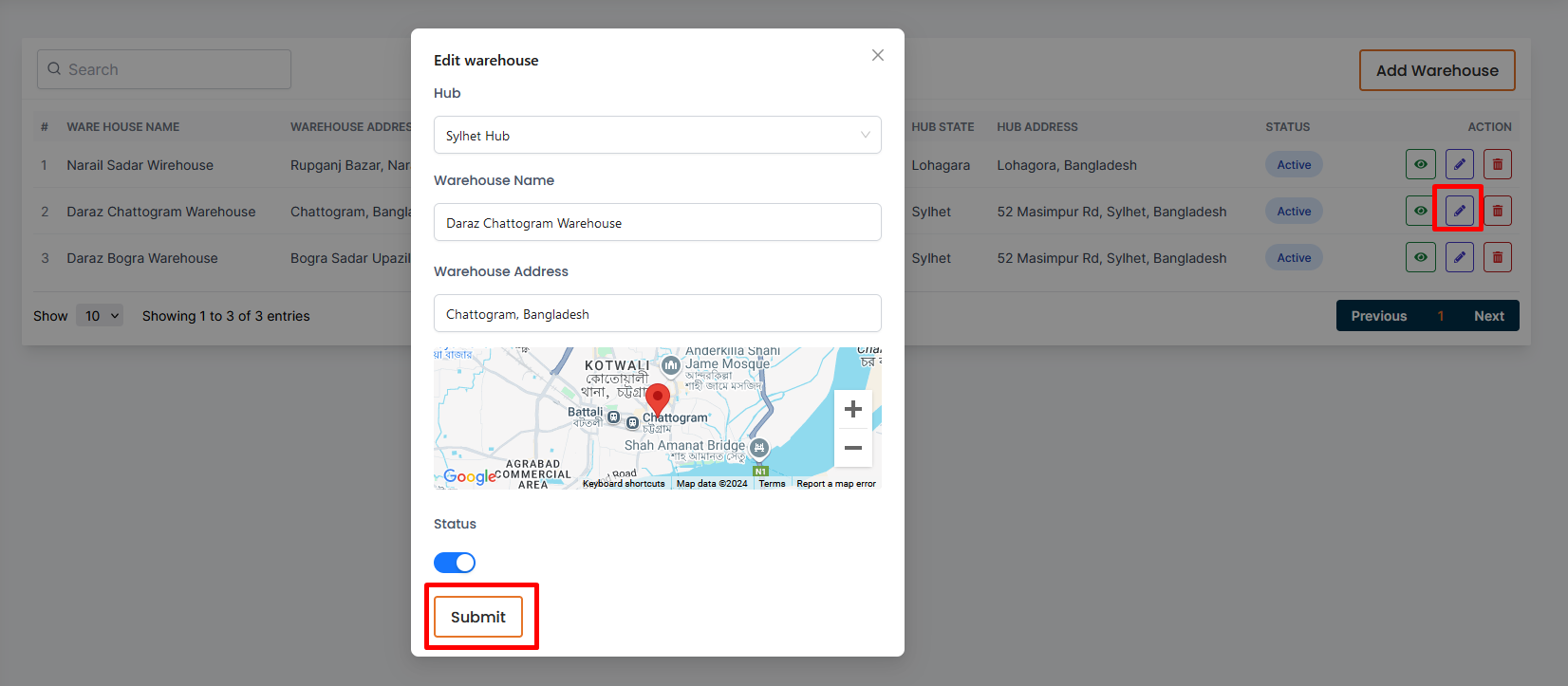Go to the Next page
Image resolution: width=1568 pixels, height=686 pixels.
click(x=1488, y=316)
